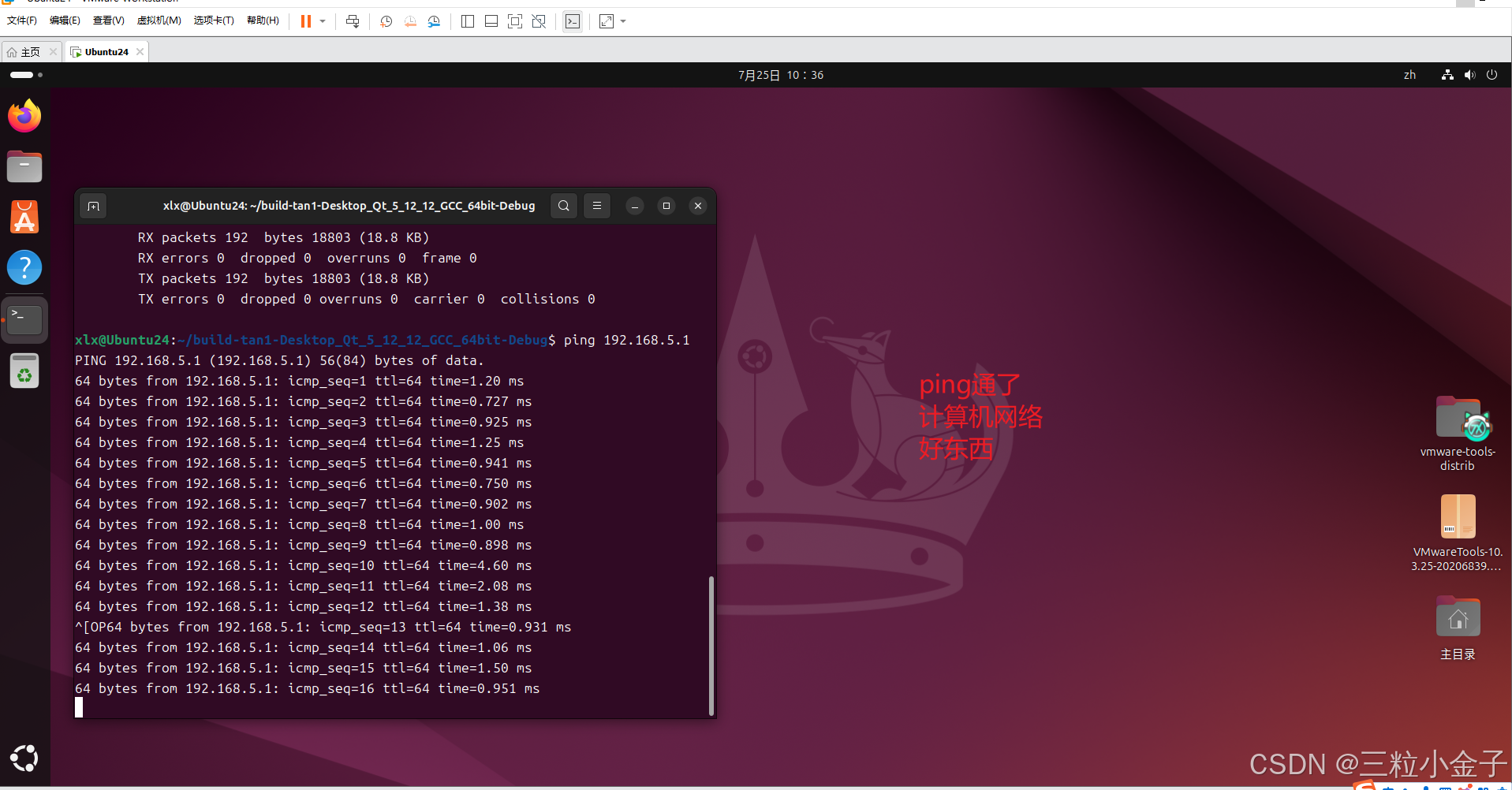Expand the stretch display dropdown arrow

click(623, 21)
